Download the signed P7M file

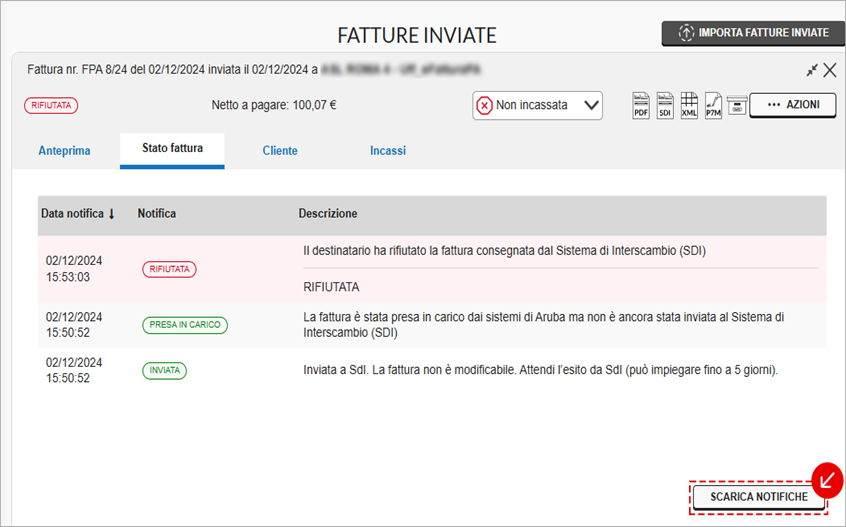pyautogui.click(x=713, y=105)
